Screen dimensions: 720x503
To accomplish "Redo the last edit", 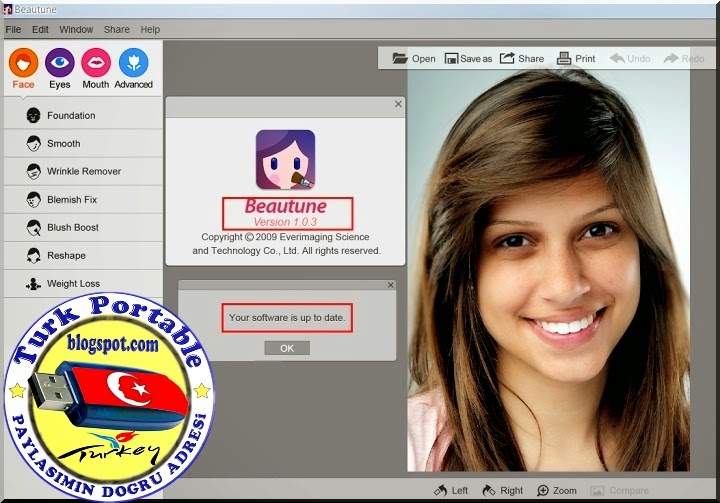I will click(684, 58).
